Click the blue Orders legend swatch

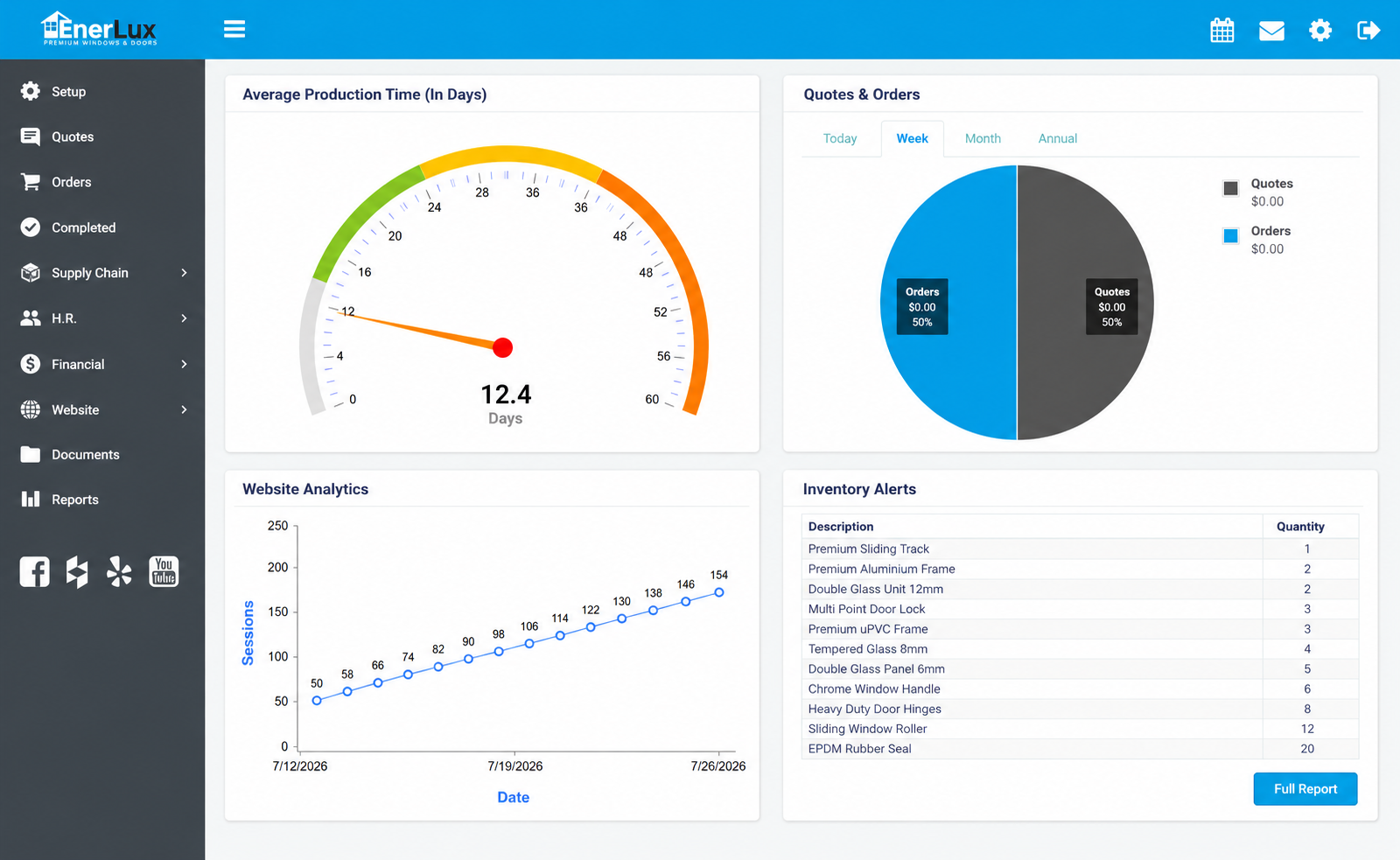click(x=1230, y=235)
